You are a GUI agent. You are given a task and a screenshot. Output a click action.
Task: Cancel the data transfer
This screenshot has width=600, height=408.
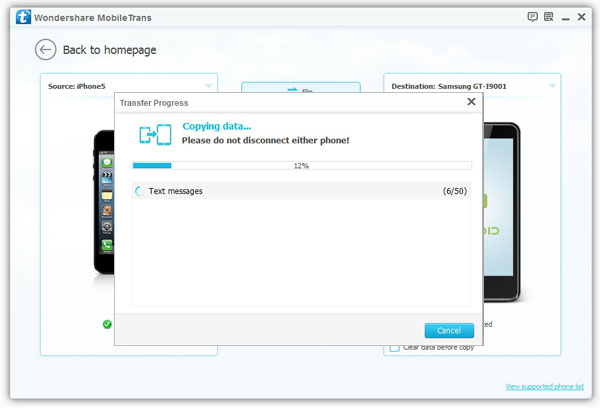(x=449, y=330)
